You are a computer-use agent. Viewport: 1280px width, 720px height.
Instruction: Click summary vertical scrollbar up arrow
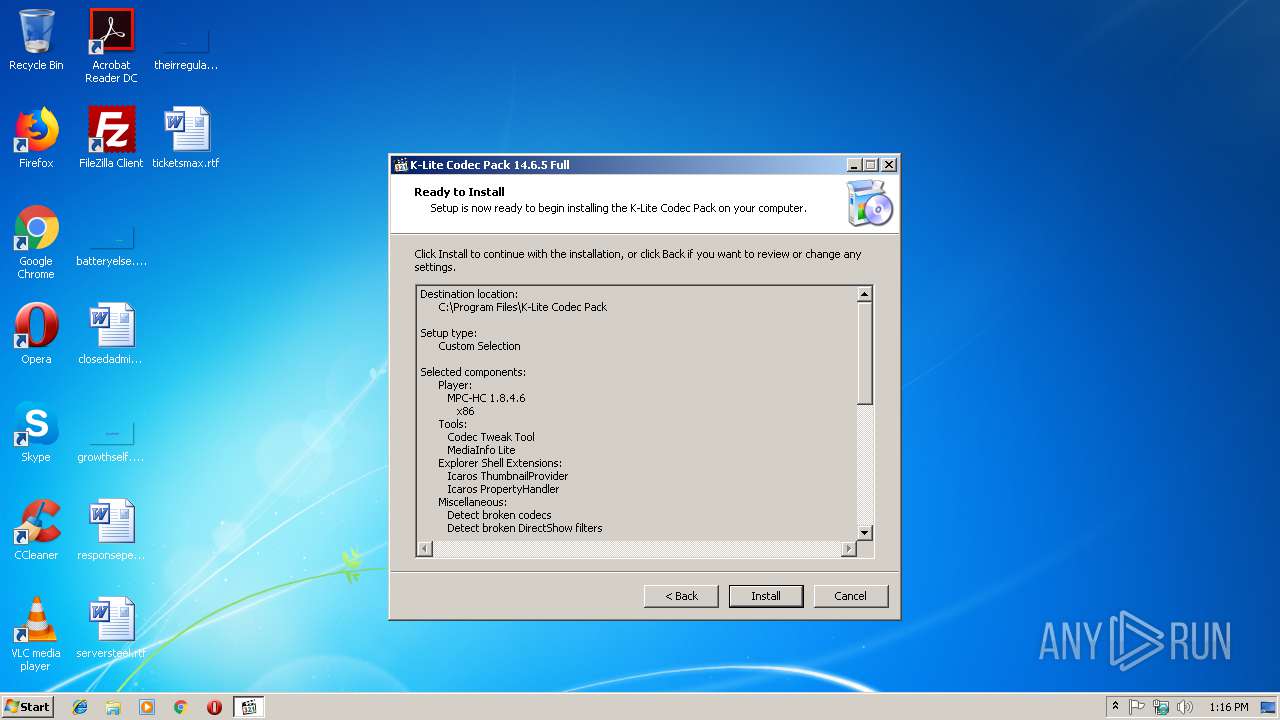tap(865, 294)
